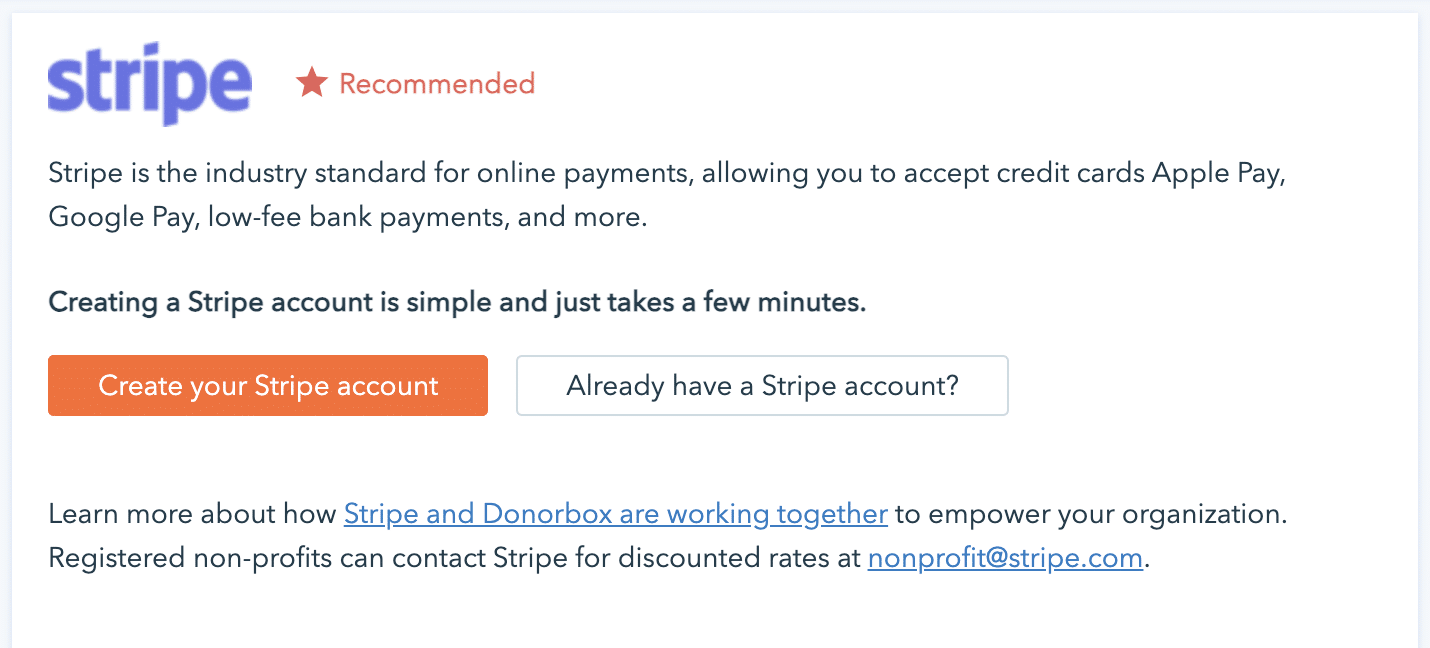Open Stripe and Donorbox are working together link
The width and height of the screenshot is (1430, 648).
pyautogui.click(x=615, y=514)
